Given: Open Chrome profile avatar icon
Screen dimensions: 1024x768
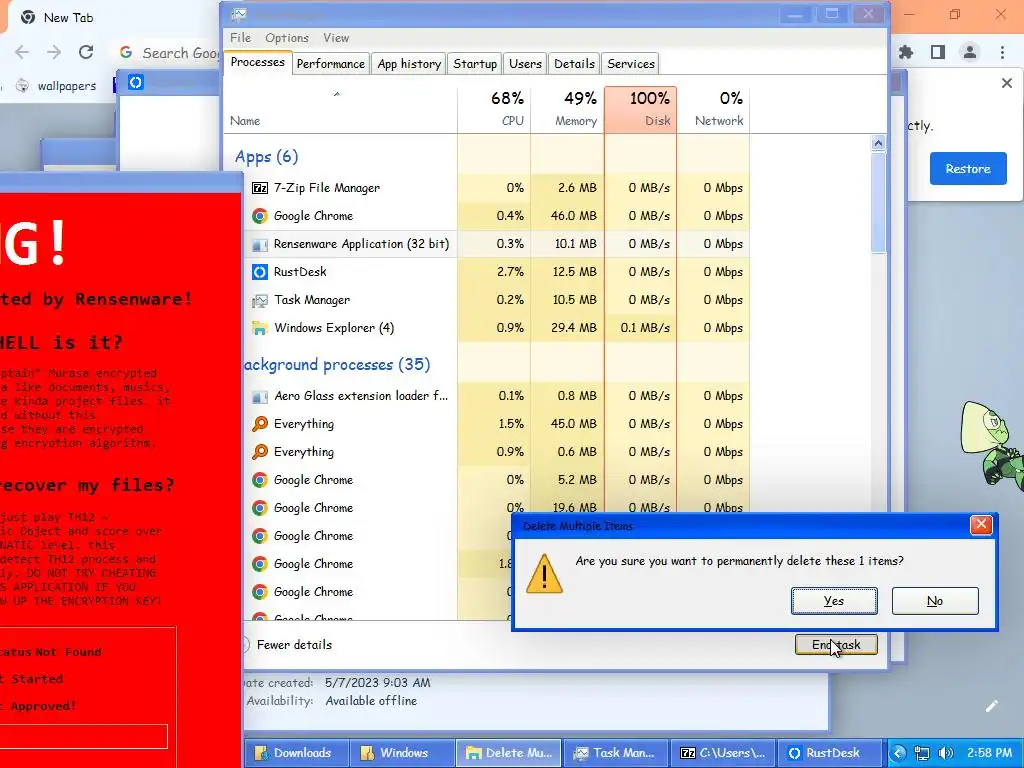Looking at the screenshot, I should [x=970, y=52].
